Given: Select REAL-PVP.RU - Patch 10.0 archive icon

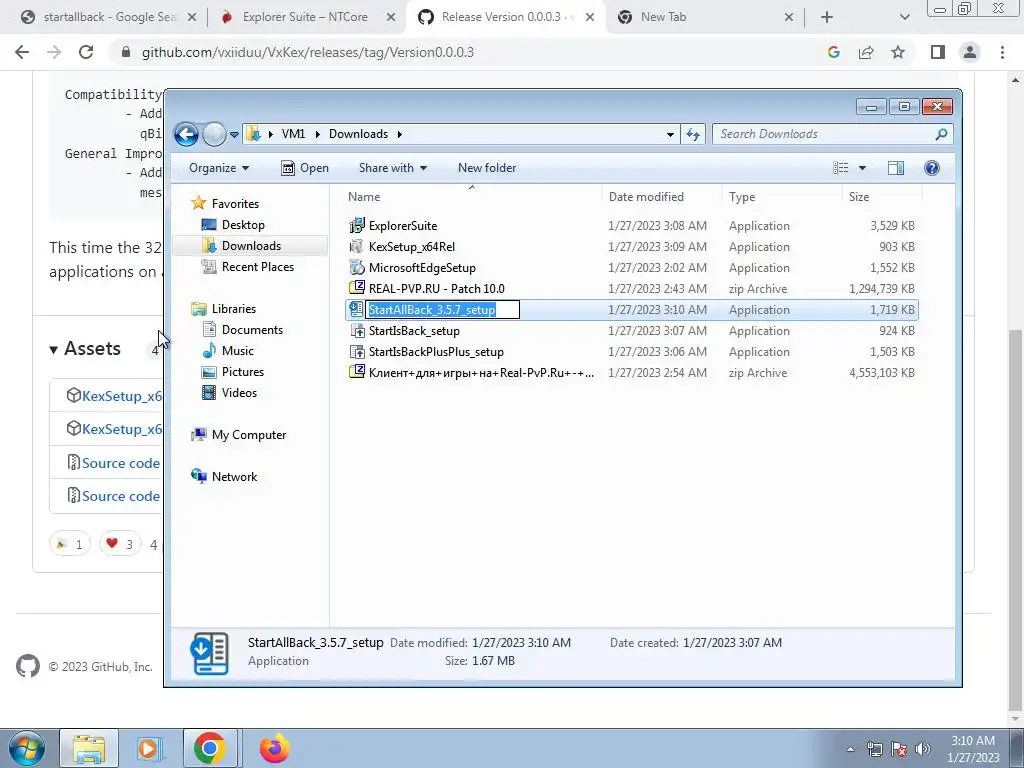Looking at the screenshot, I should pos(357,288).
